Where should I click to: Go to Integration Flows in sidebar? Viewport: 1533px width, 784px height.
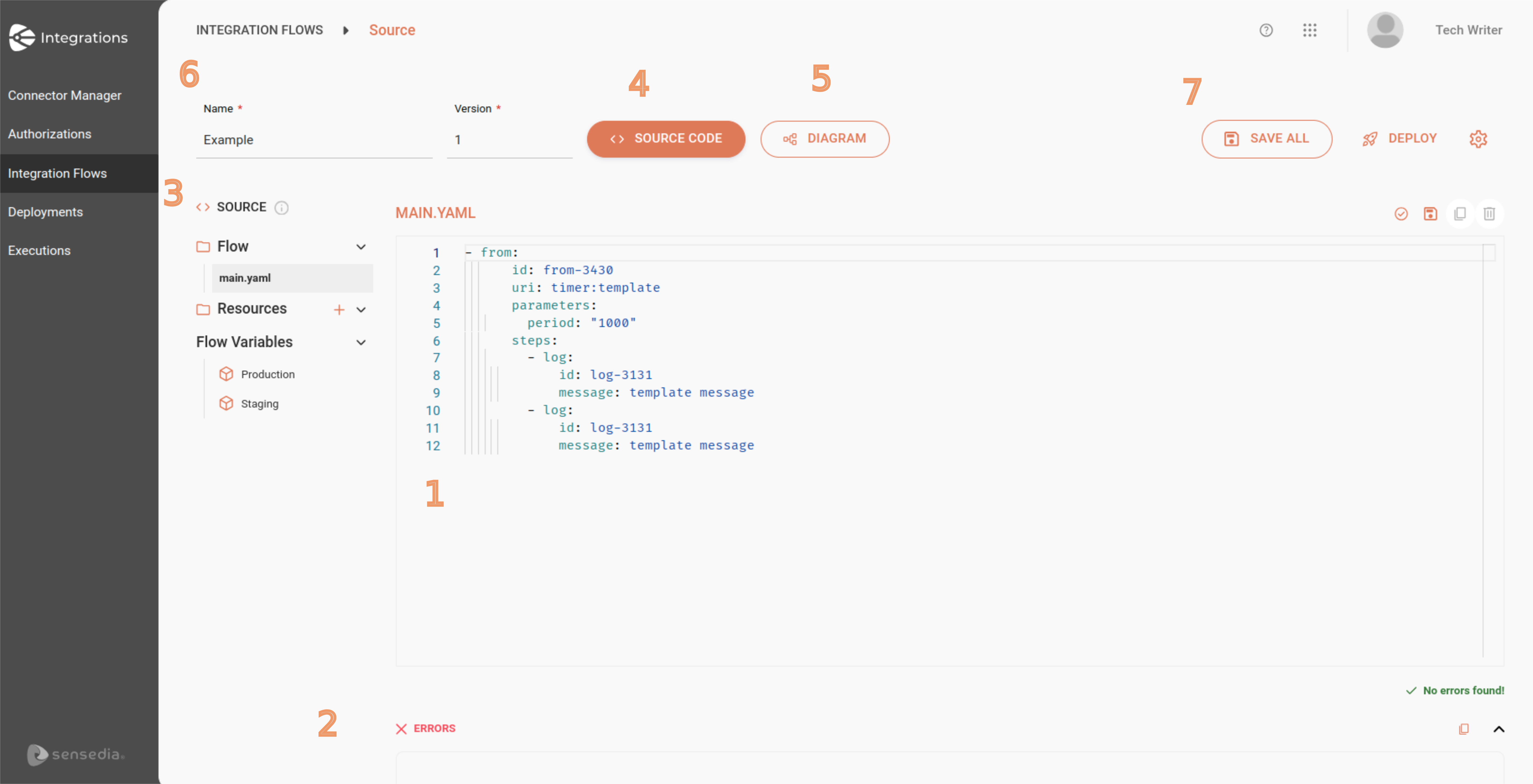click(x=79, y=173)
